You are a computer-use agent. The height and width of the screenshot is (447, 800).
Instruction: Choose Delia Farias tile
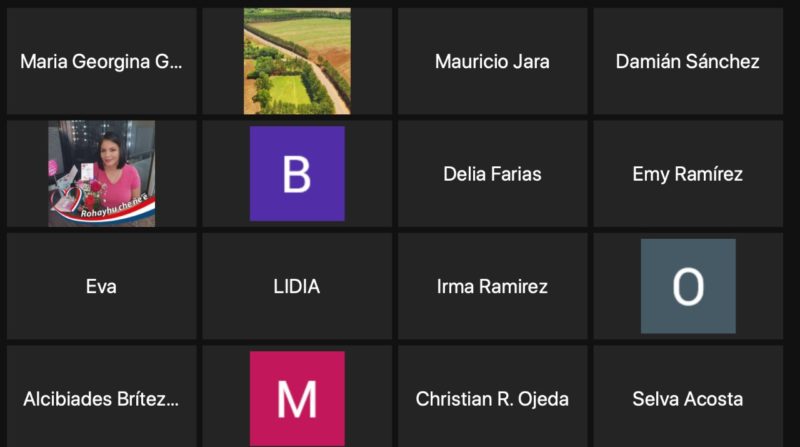(x=492, y=173)
